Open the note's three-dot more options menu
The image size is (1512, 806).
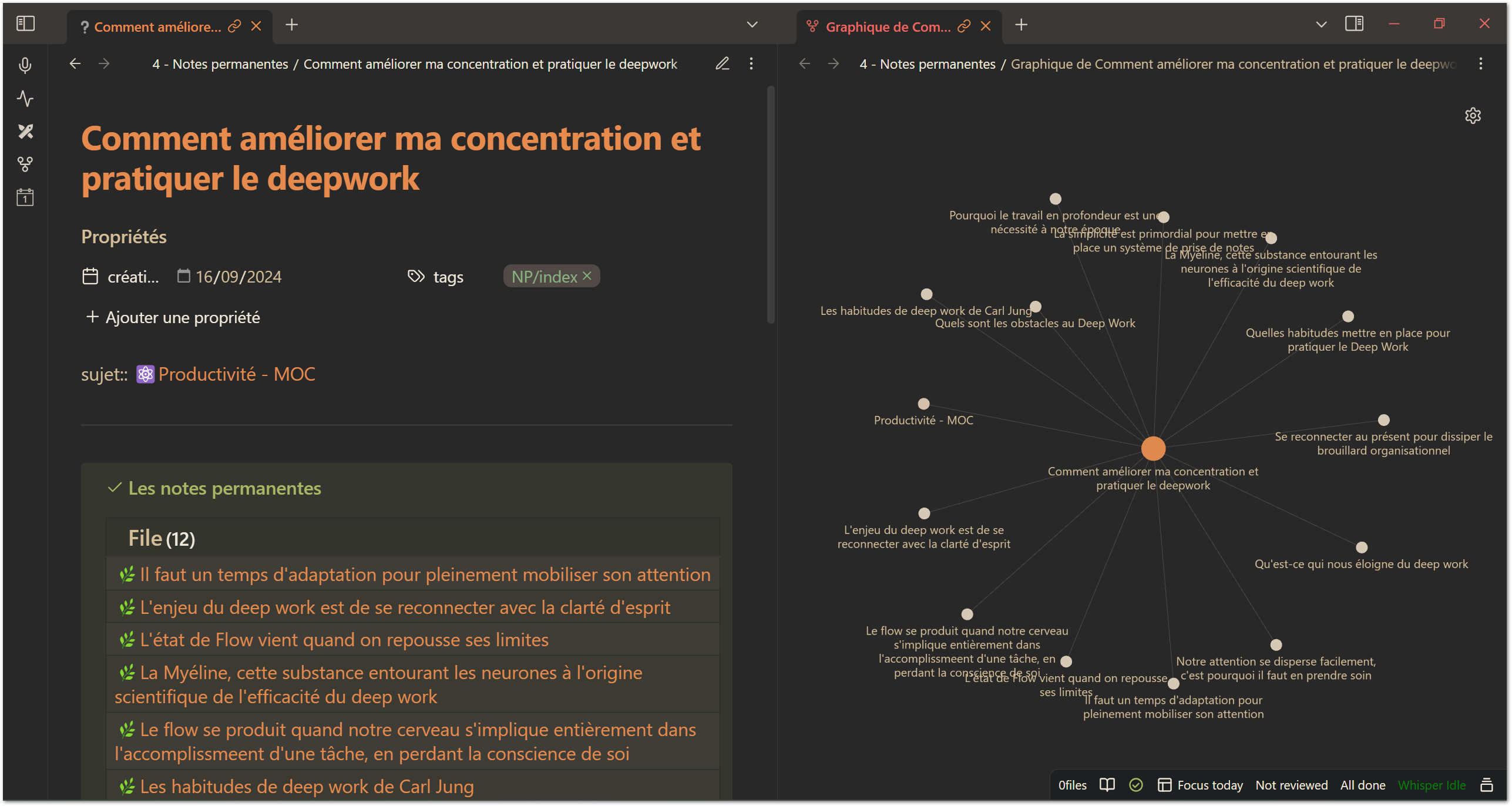(751, 63)
